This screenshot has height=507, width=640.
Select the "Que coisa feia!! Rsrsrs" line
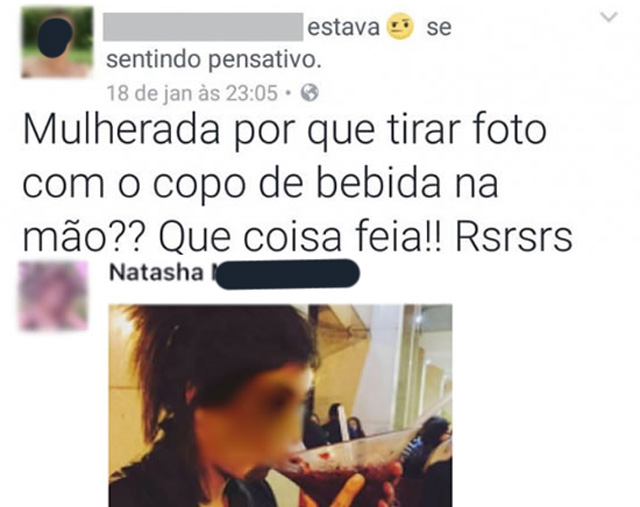[365, 238]
